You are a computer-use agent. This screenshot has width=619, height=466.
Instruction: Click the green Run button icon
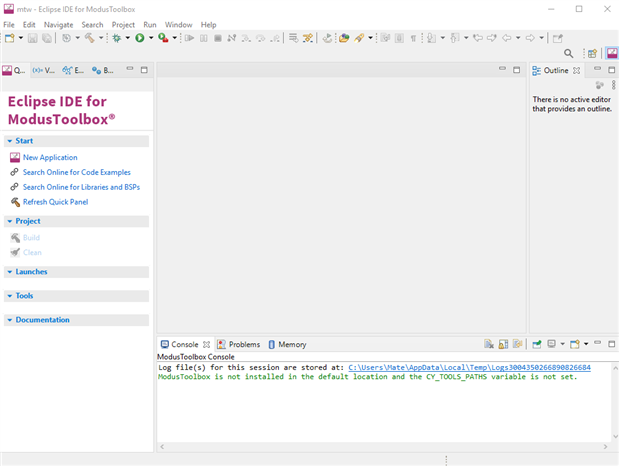click(140, 38)
